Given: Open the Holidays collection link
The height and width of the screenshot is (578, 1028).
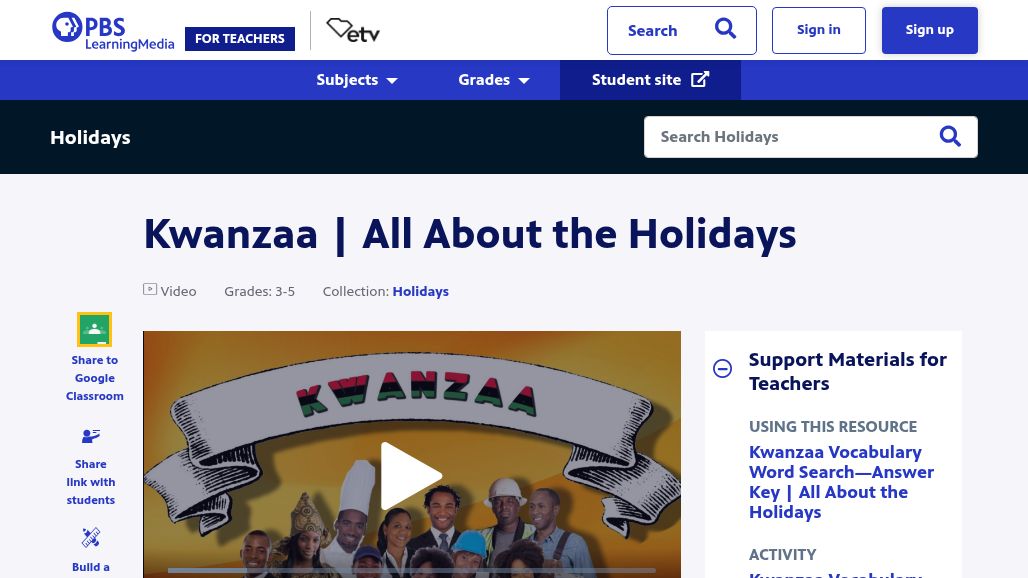Looking at the screenshot, I should point(420,291).
